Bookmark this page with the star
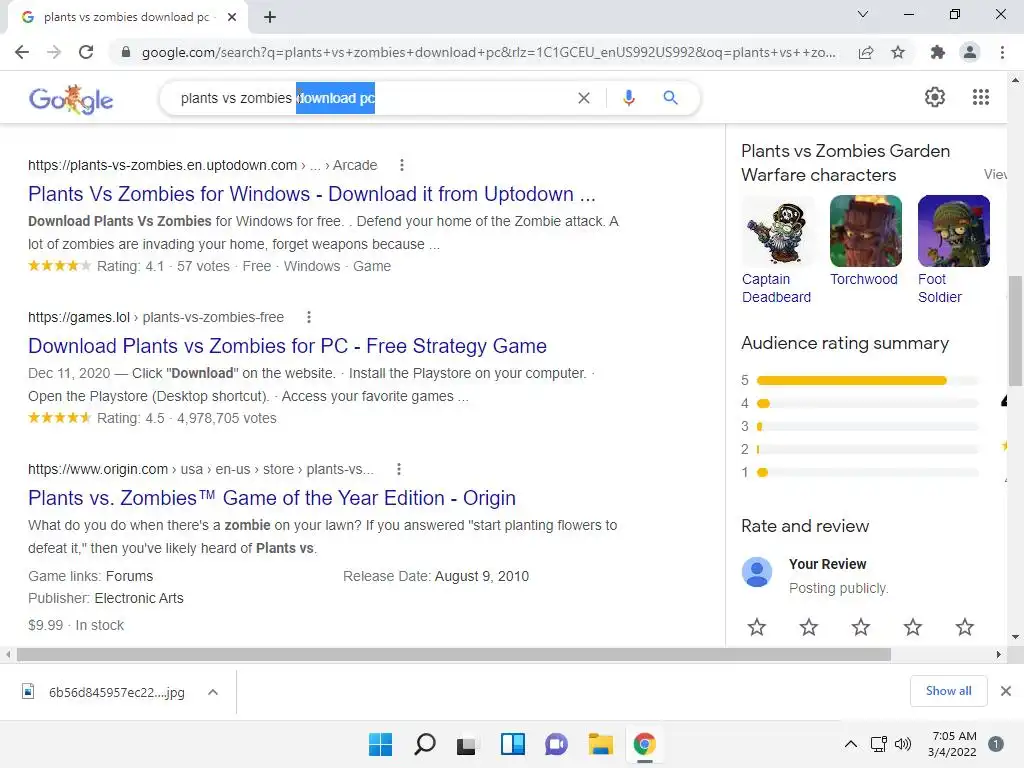 (898, 52)
